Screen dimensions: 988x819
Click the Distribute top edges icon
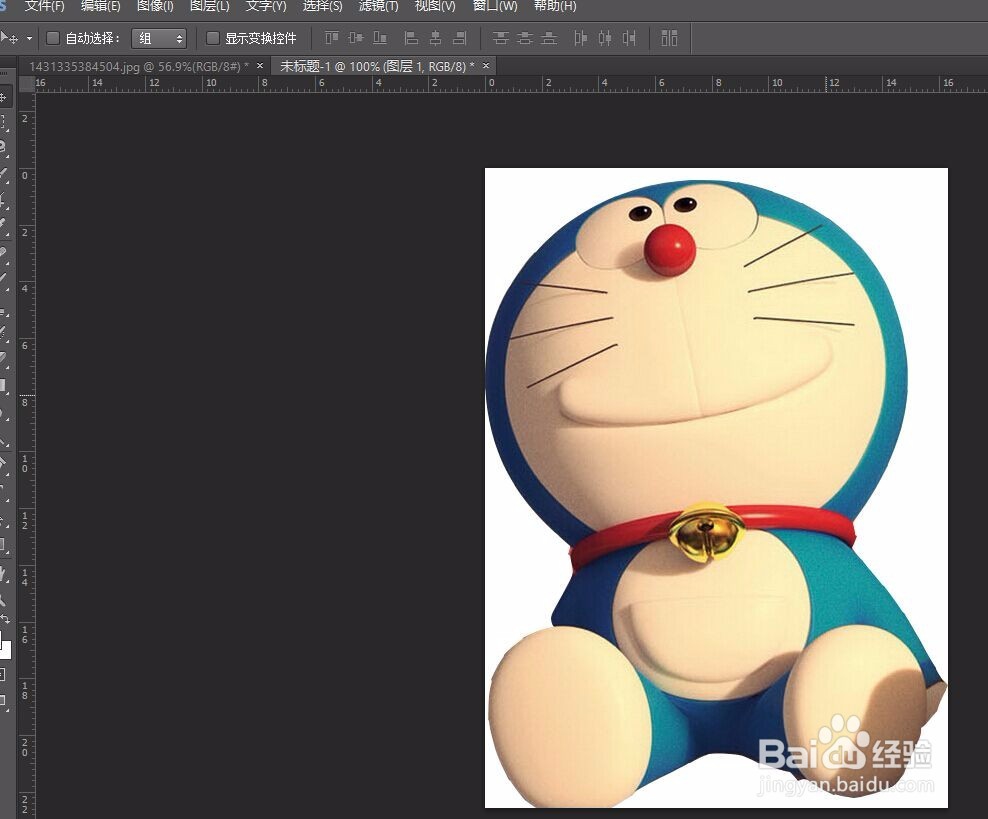500,38
